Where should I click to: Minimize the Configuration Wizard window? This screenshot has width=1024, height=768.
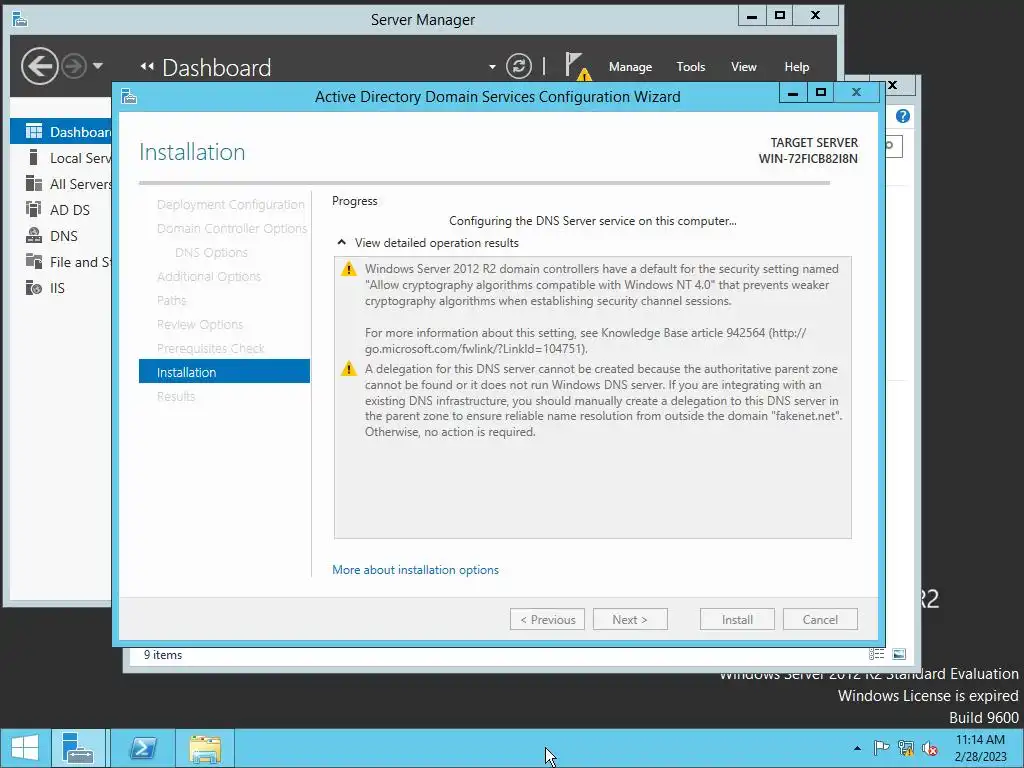pyautogui.click(x=793, y=93)
